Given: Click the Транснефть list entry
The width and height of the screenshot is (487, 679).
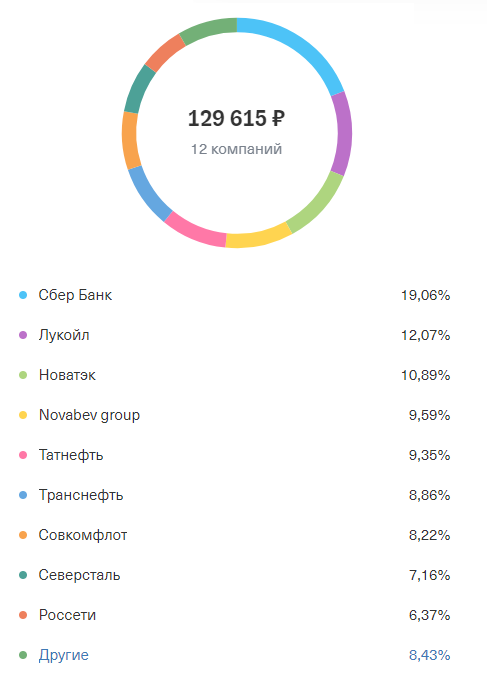Looking at the screenshot, I should click(81, 495).
